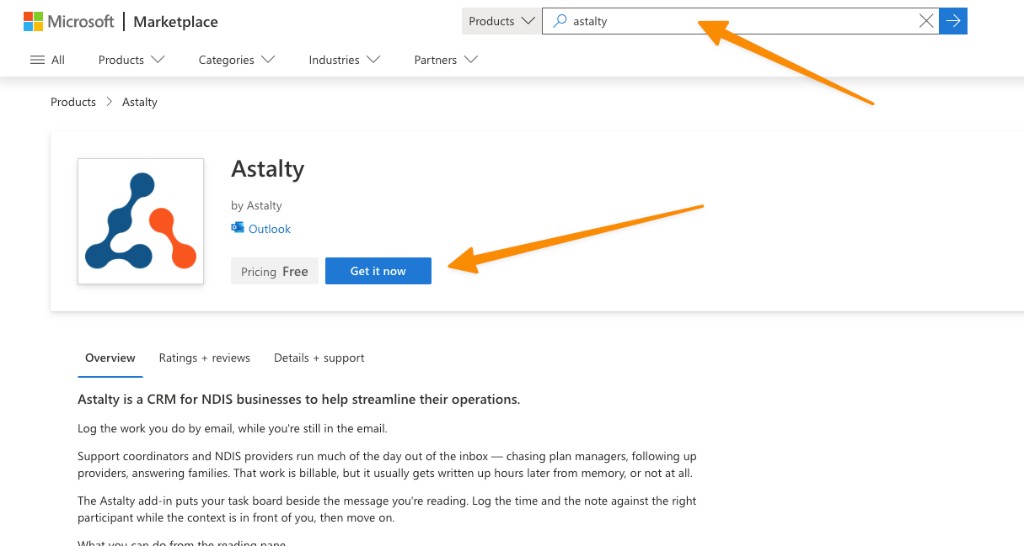The width and height of the screenshot is (1024, 546).
Task: Click the Astalty breadcrumb entry
Action: pos(140,102)
